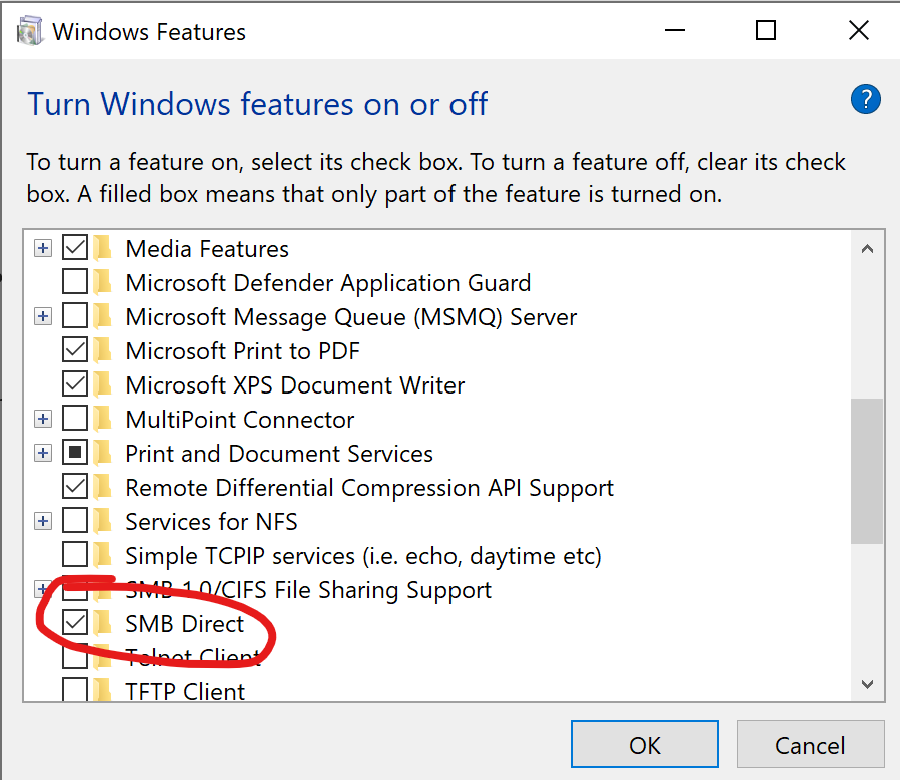Click the MultiPoint Connector folder icon
900x780 pixels.
click(103, 419)
